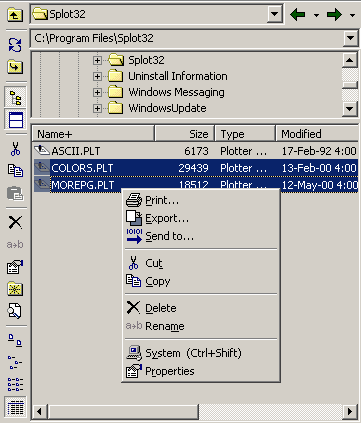Open the Splot32 folder combo dropdown
The width and height of the screenshot is (361, 423).
click(x=275, y=14)
